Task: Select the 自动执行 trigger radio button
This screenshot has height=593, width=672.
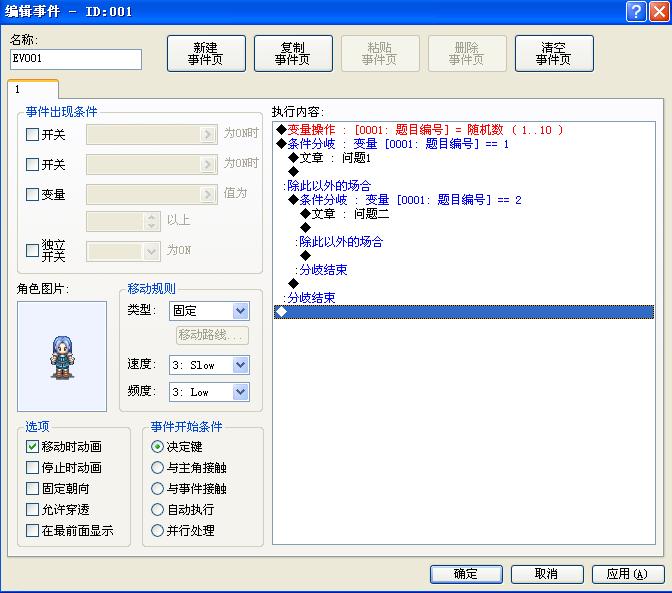Action: click(x=157, y=509)
